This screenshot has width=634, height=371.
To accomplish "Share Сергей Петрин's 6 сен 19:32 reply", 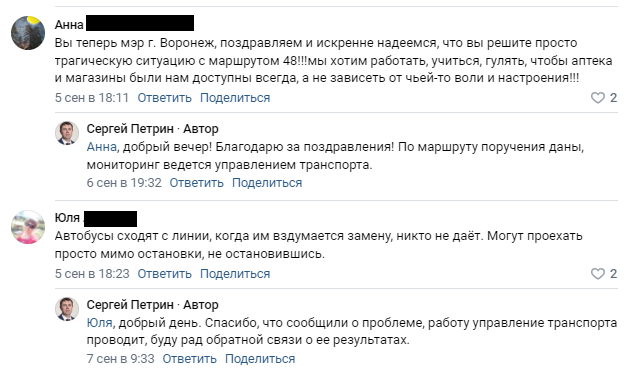I will pos(267,183).
